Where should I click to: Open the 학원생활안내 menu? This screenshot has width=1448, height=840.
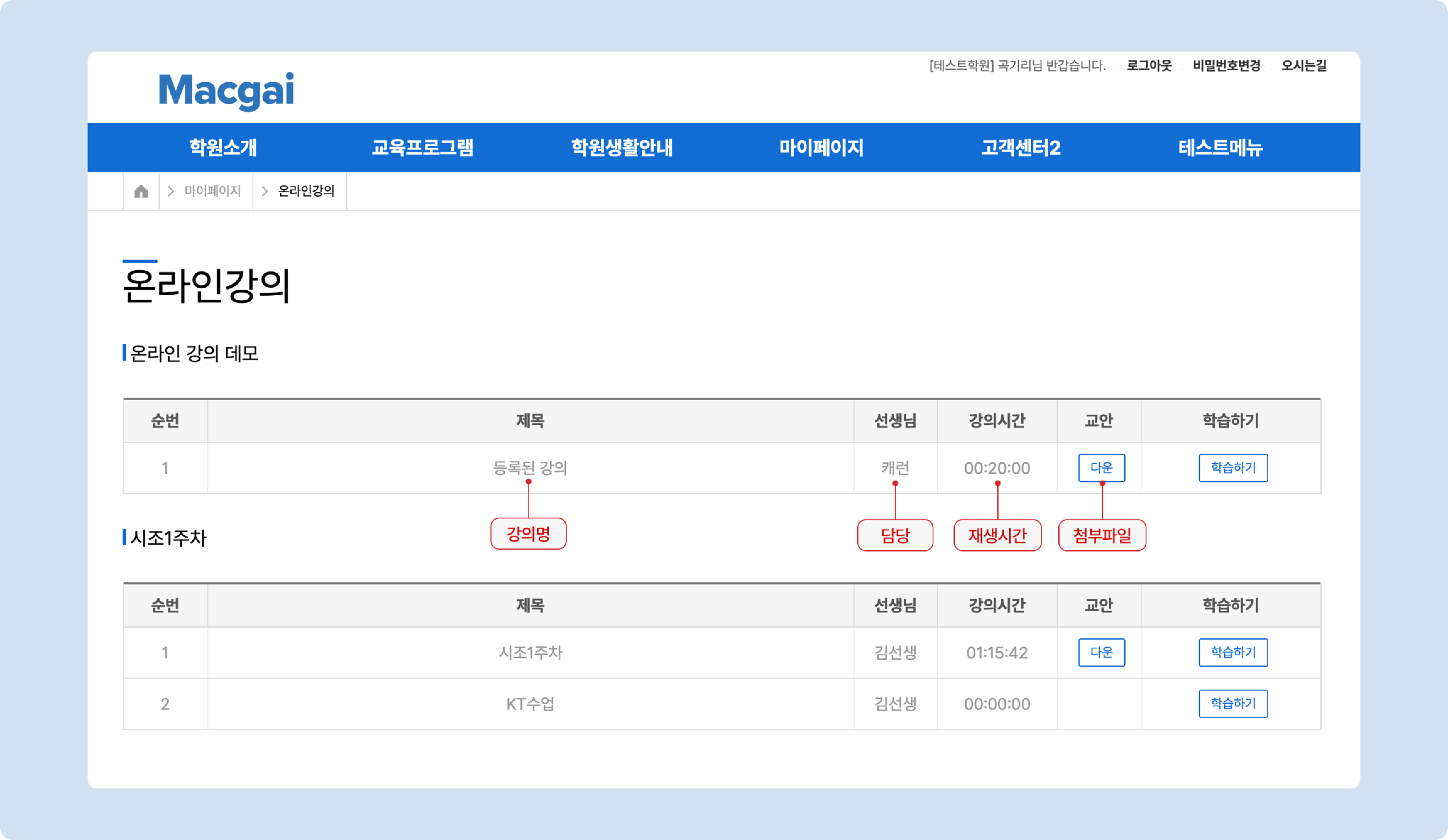point(622,148)
